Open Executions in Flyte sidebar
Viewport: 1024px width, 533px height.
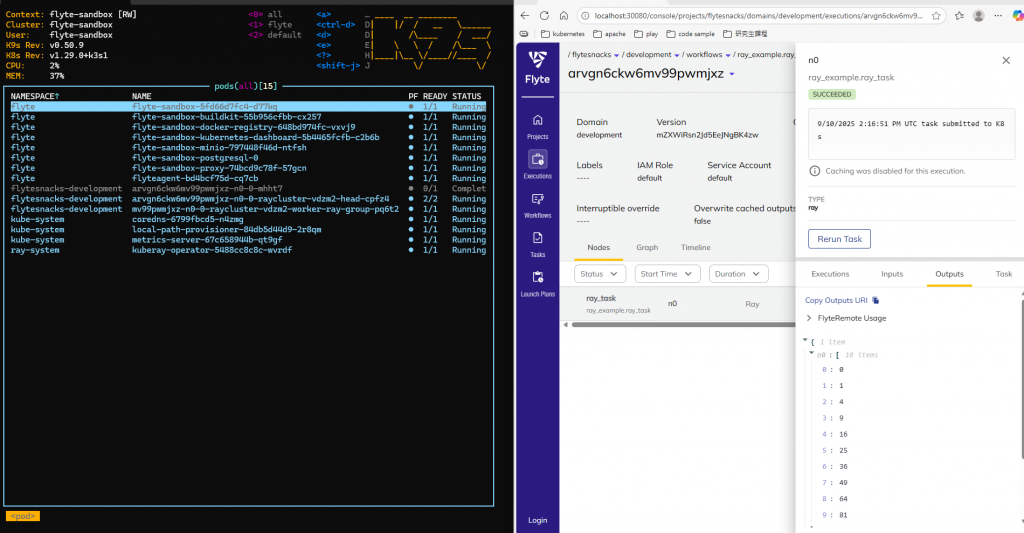tap(537, 165)
